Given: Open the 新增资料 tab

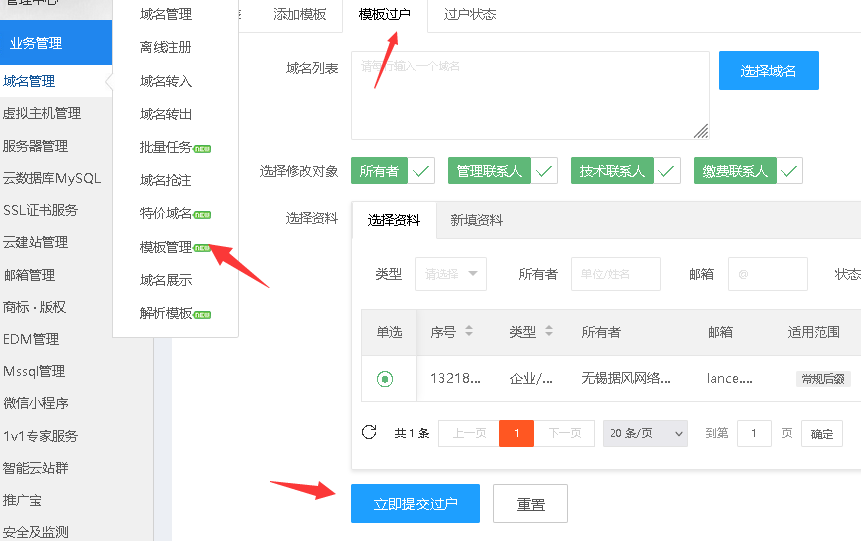Looking at the screenshot, I should click(477, 220).
